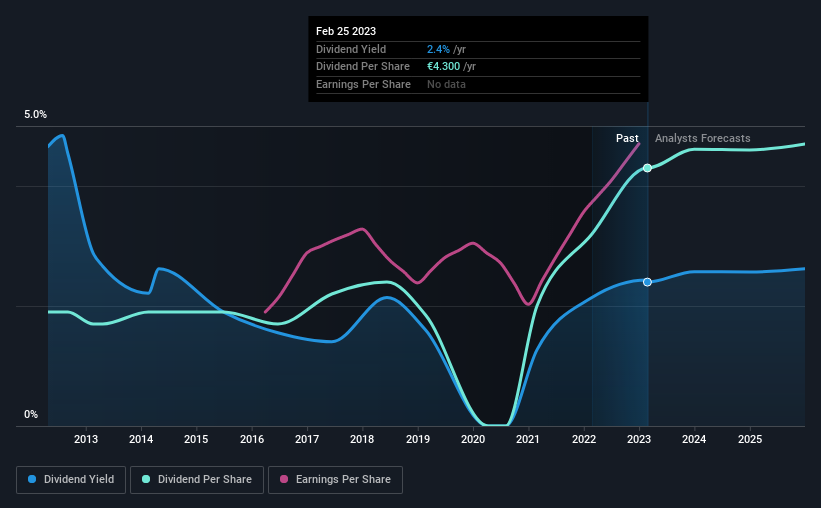Viewport: 821px width, 508px height.
Task: Click the Analysts Forecasts label
Action: tap(702, 138)
